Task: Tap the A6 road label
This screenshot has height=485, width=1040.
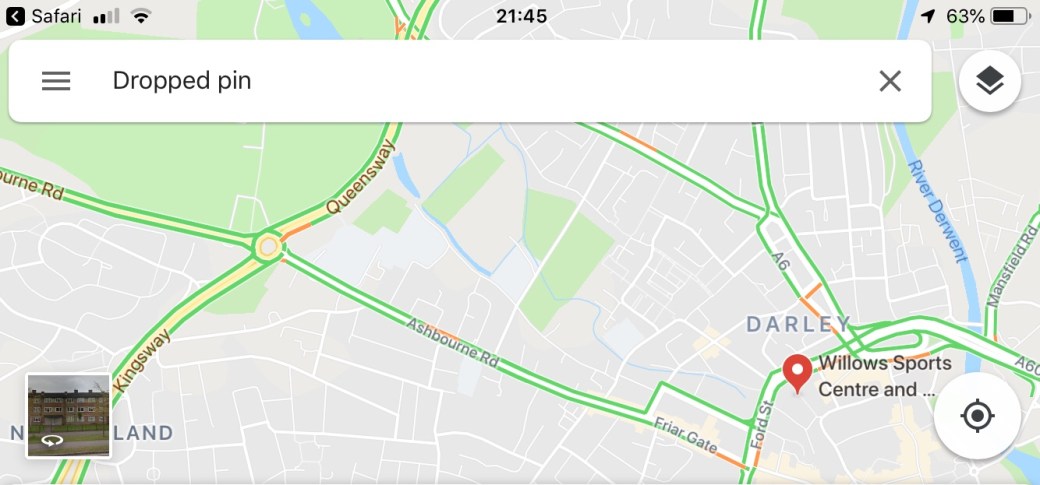Action: 781,262
